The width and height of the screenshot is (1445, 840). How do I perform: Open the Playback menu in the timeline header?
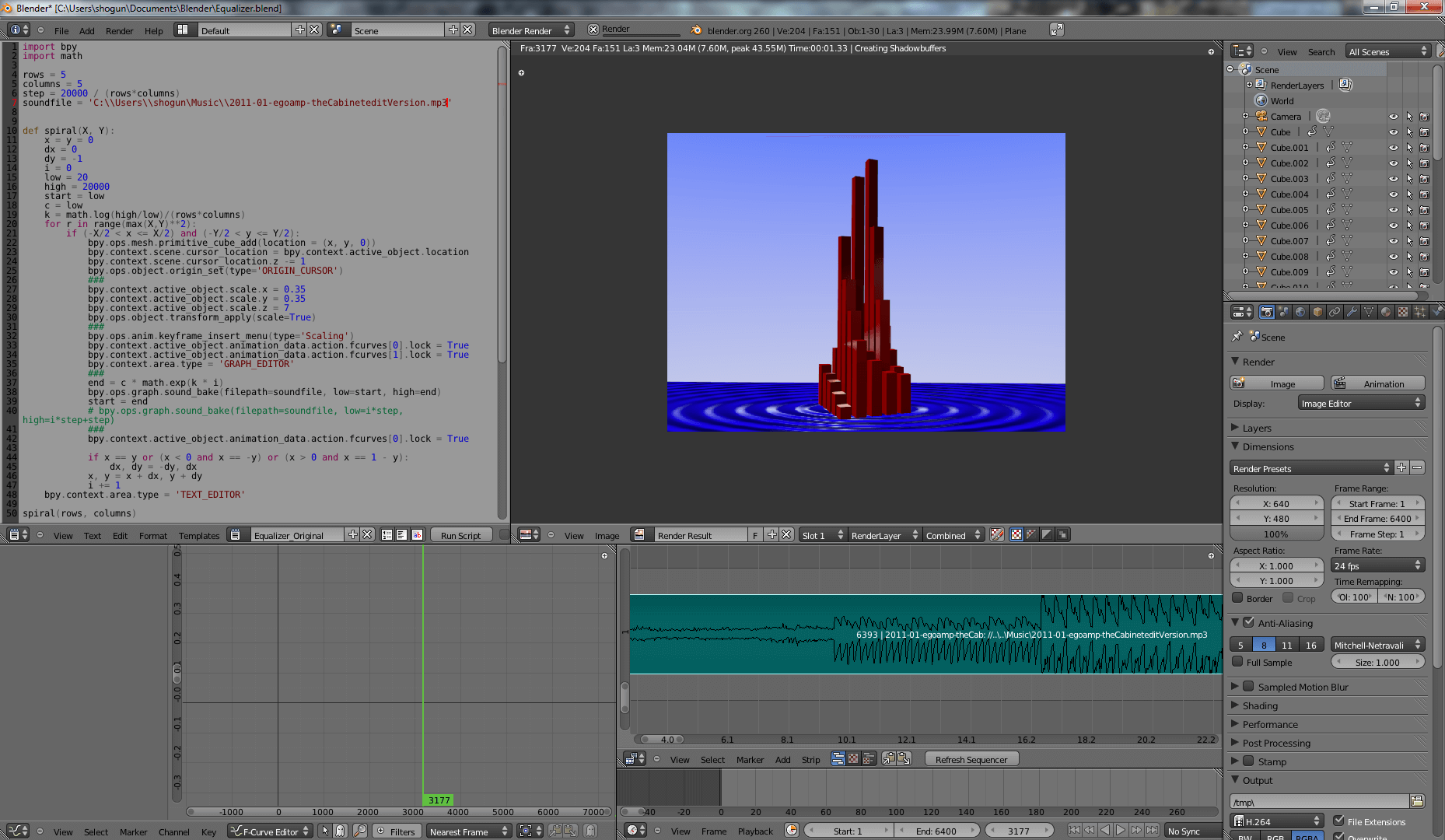(755, 831)
